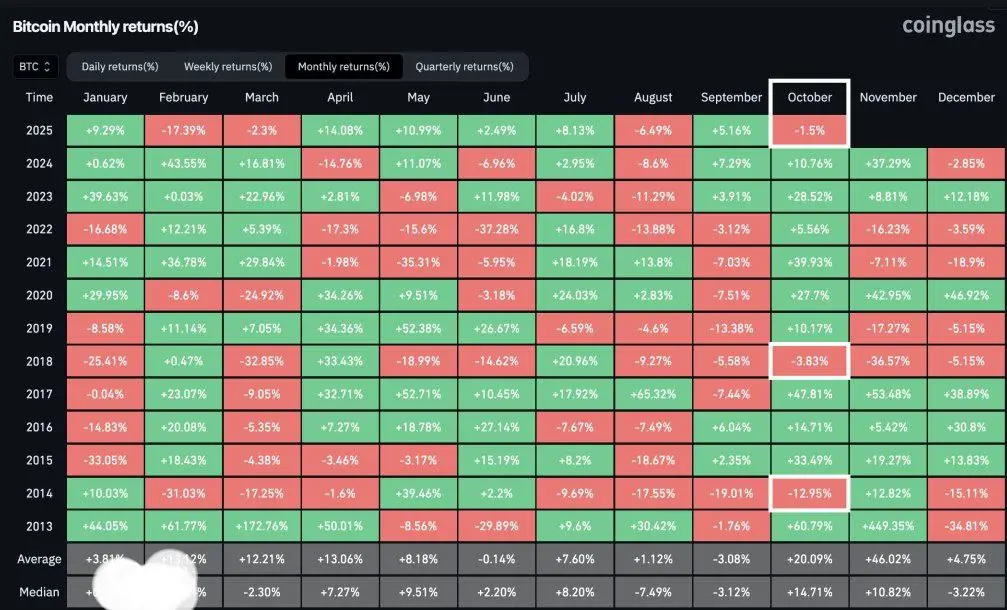This screenshot has width=1007, height=610.
Task: Click the 2024 November cell +37.29%
Action: click(888, 163)
